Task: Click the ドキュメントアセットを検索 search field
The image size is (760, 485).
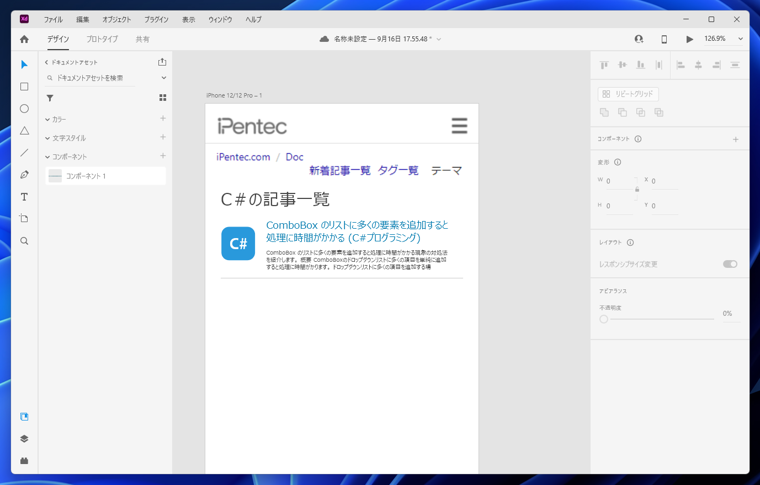Action: 90,78
